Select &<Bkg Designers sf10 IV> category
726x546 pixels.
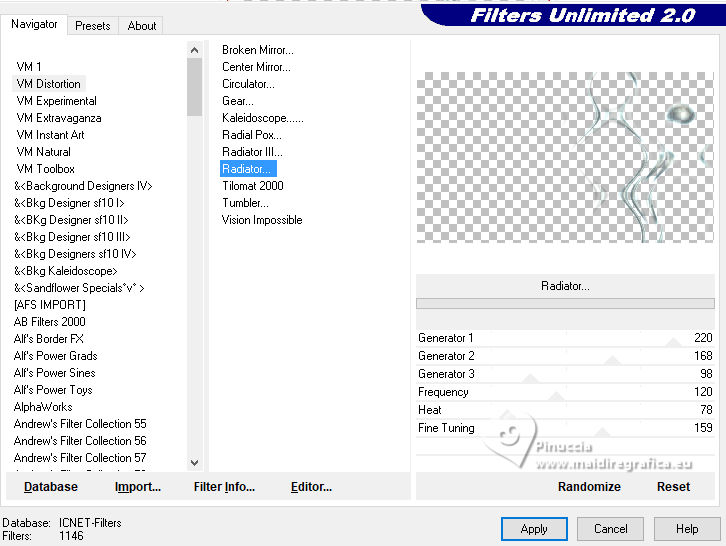coord(75,254)
